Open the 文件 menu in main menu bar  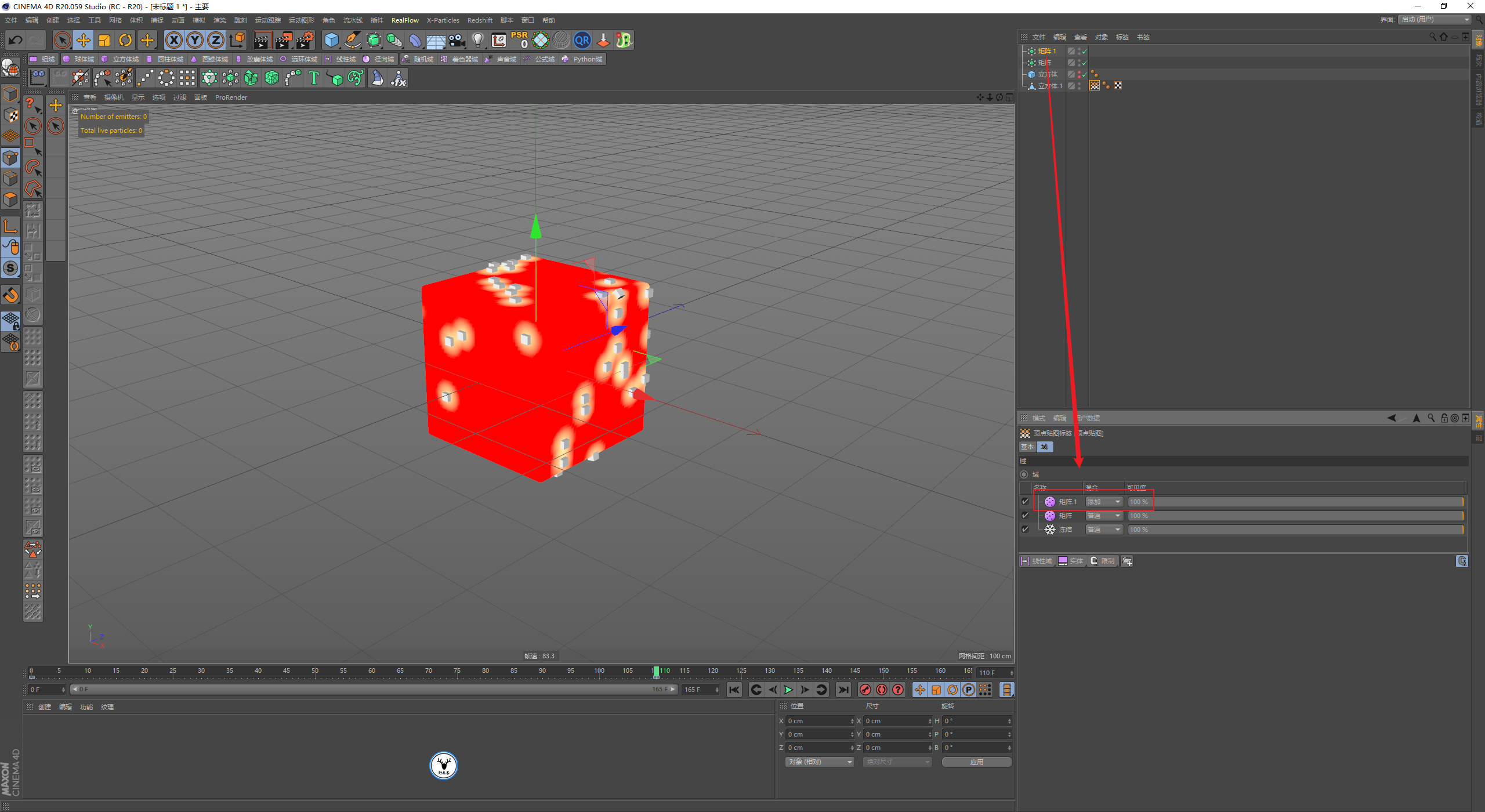[x=11, y=20]
